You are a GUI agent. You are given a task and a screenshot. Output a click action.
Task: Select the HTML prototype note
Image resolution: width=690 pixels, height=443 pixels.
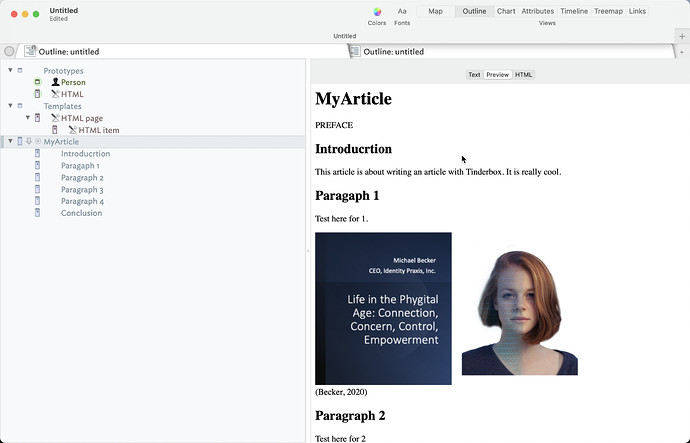point(72,94)
